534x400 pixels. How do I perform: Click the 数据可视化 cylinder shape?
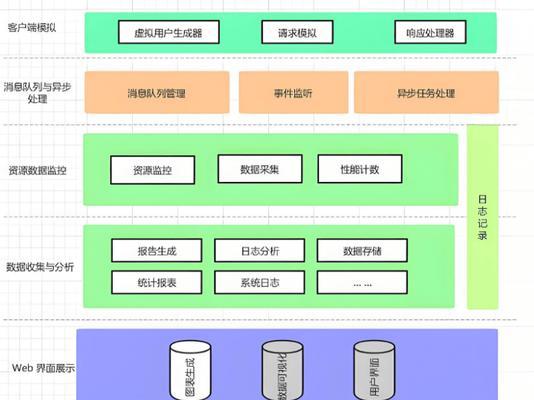coord(282,370)
